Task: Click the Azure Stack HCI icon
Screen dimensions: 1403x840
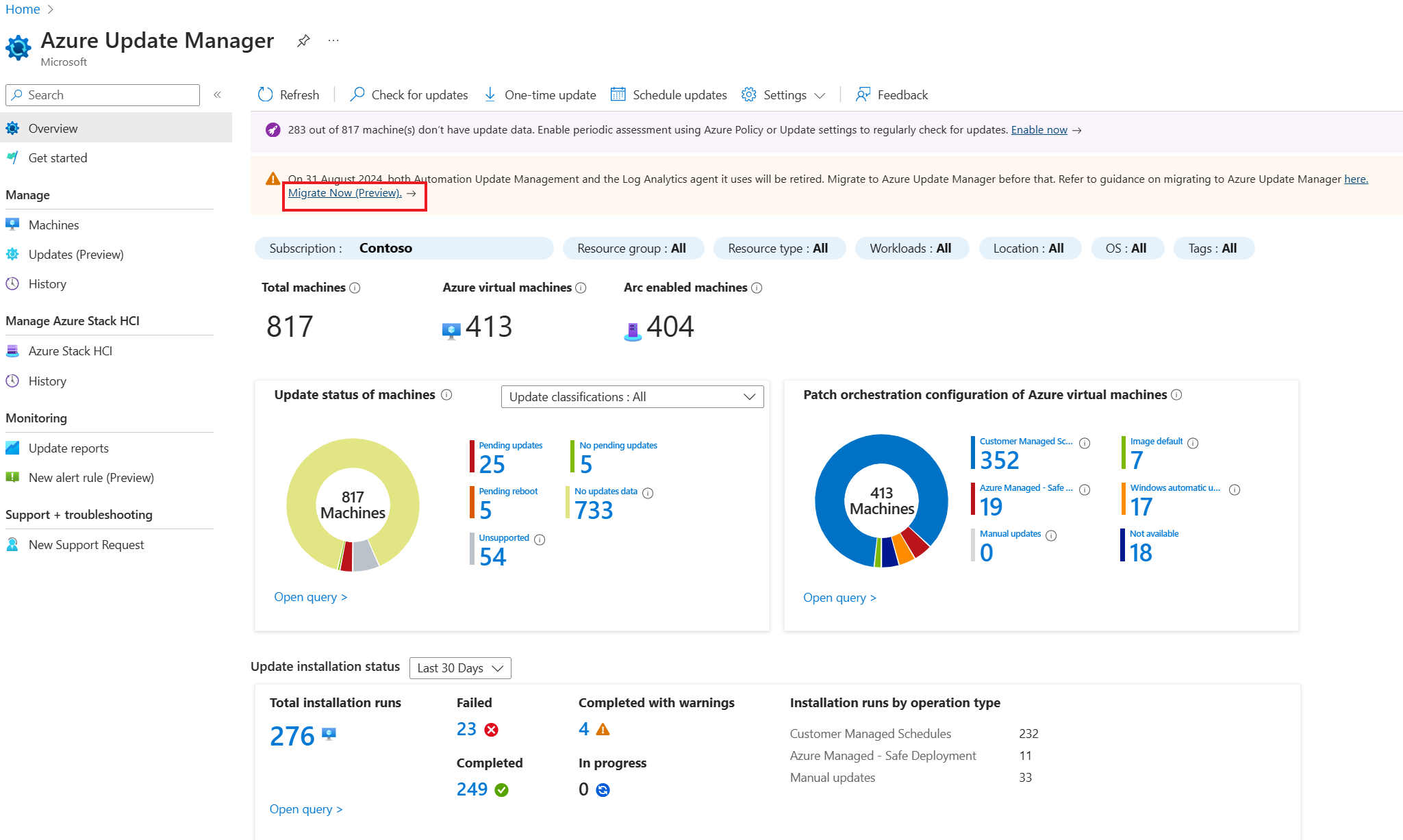Action: [x=13, y=351]
